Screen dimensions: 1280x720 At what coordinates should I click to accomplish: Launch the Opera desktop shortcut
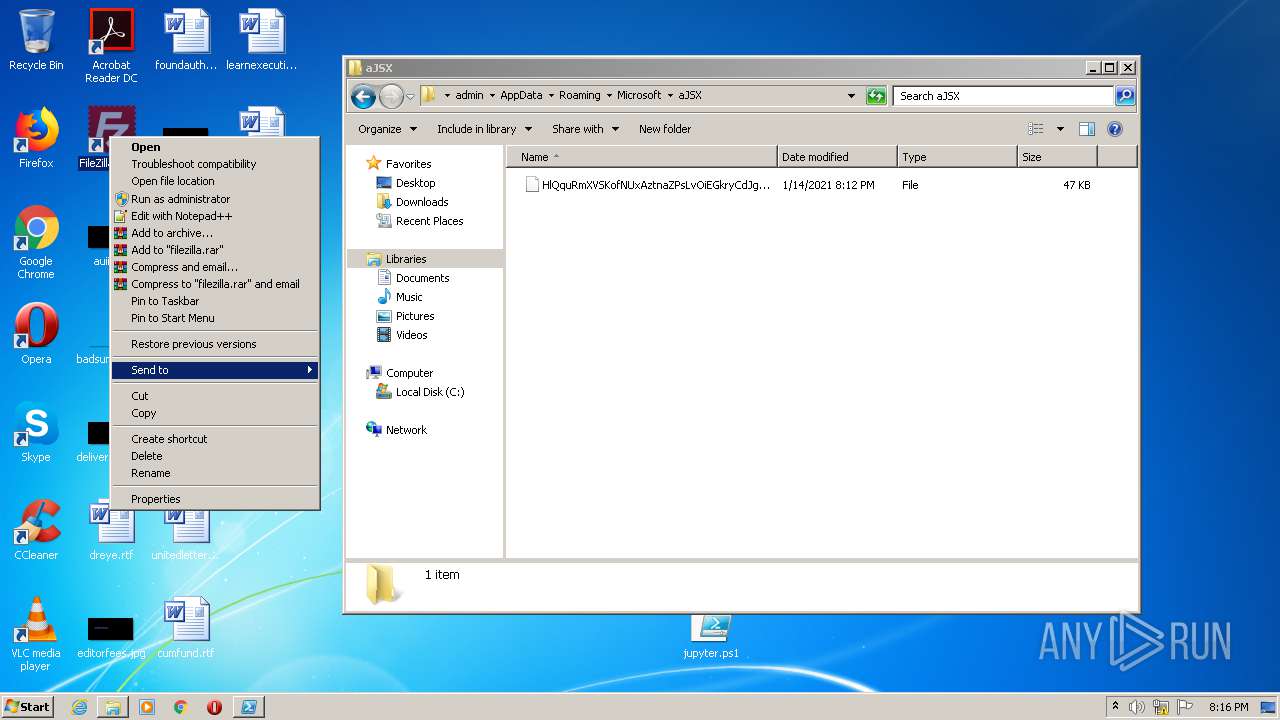click(36, 334)
